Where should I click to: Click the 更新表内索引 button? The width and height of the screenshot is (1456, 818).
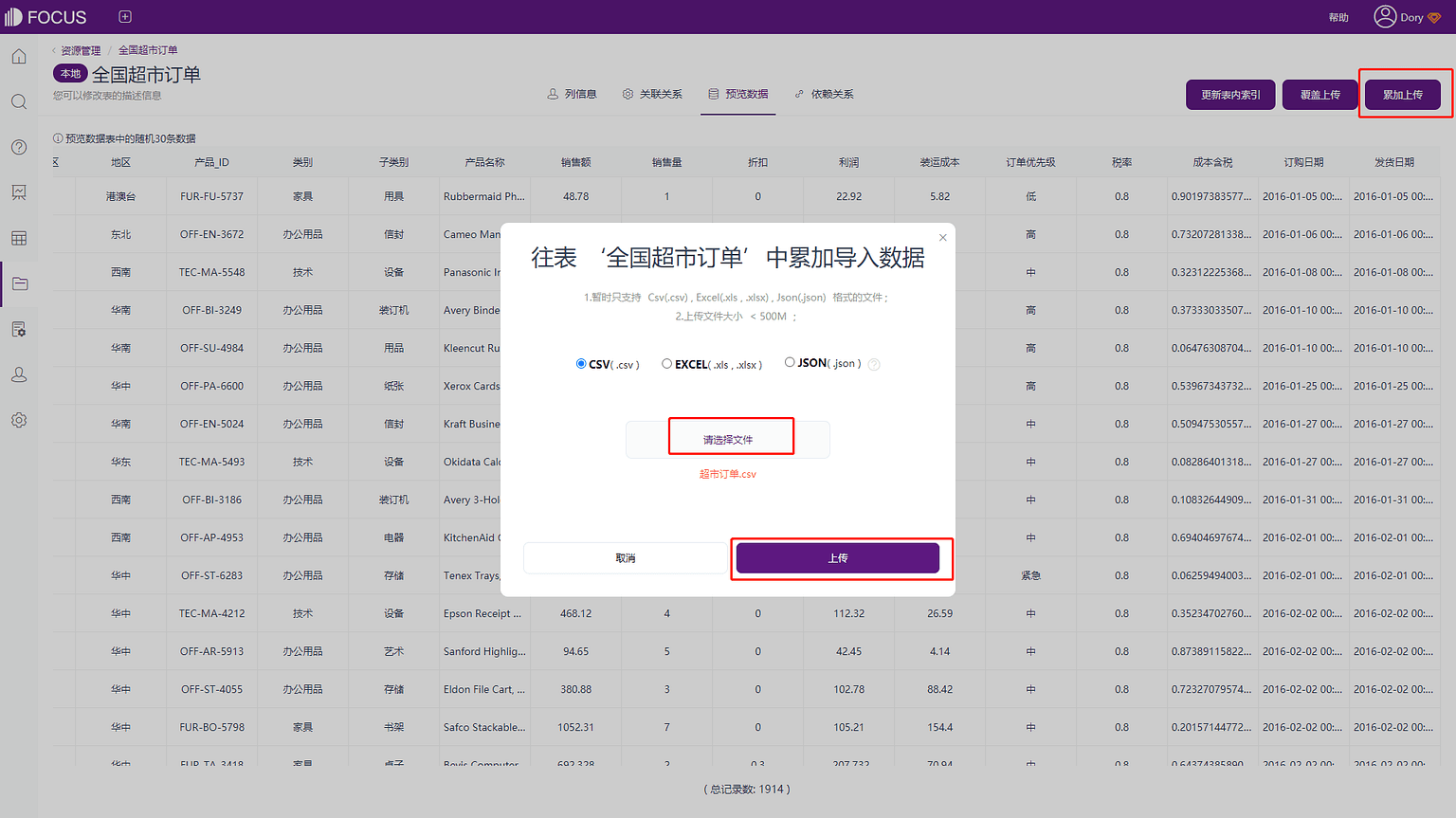1230,95
